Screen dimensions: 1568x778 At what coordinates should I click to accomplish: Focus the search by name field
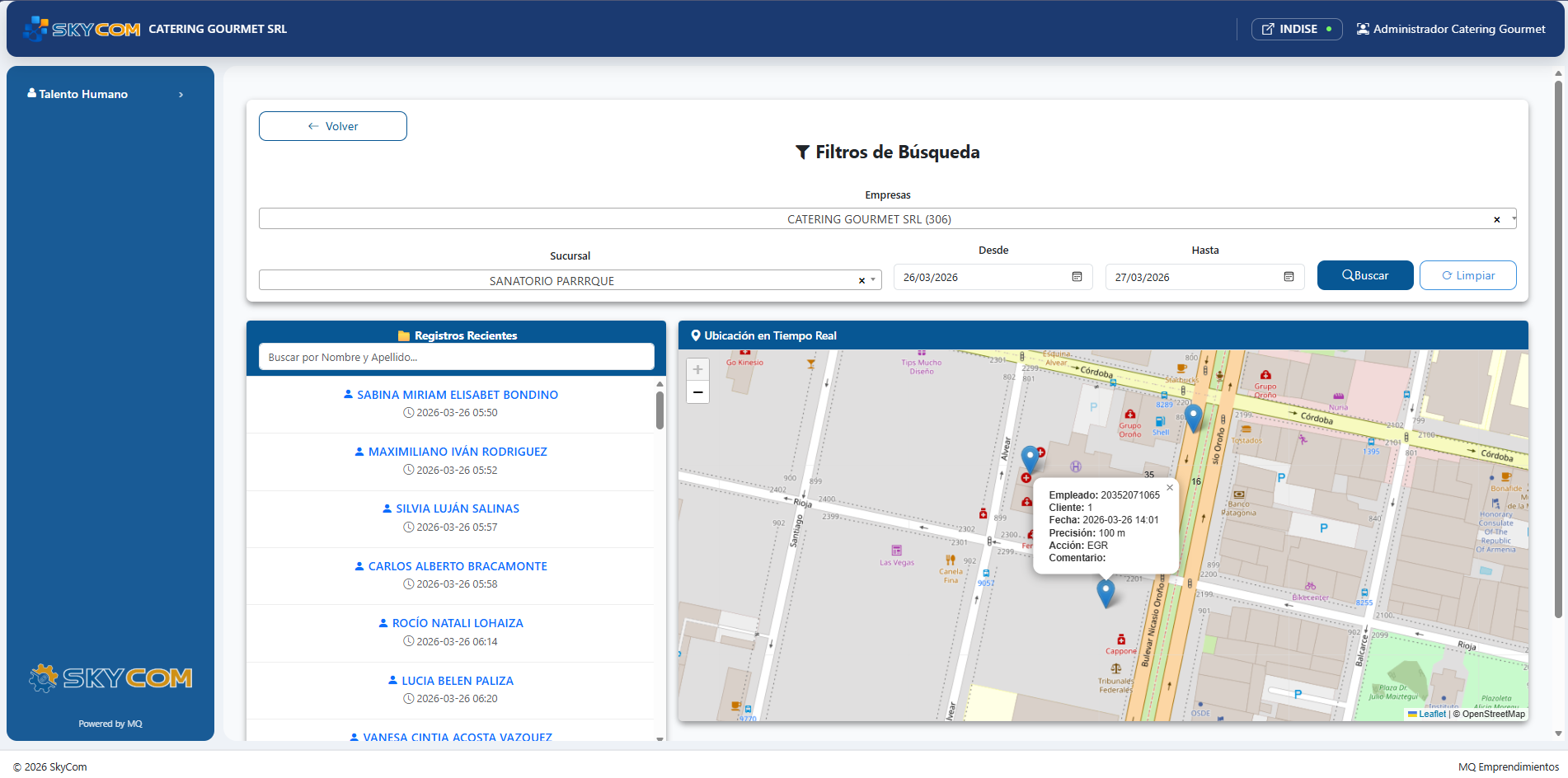coord(456,357)
